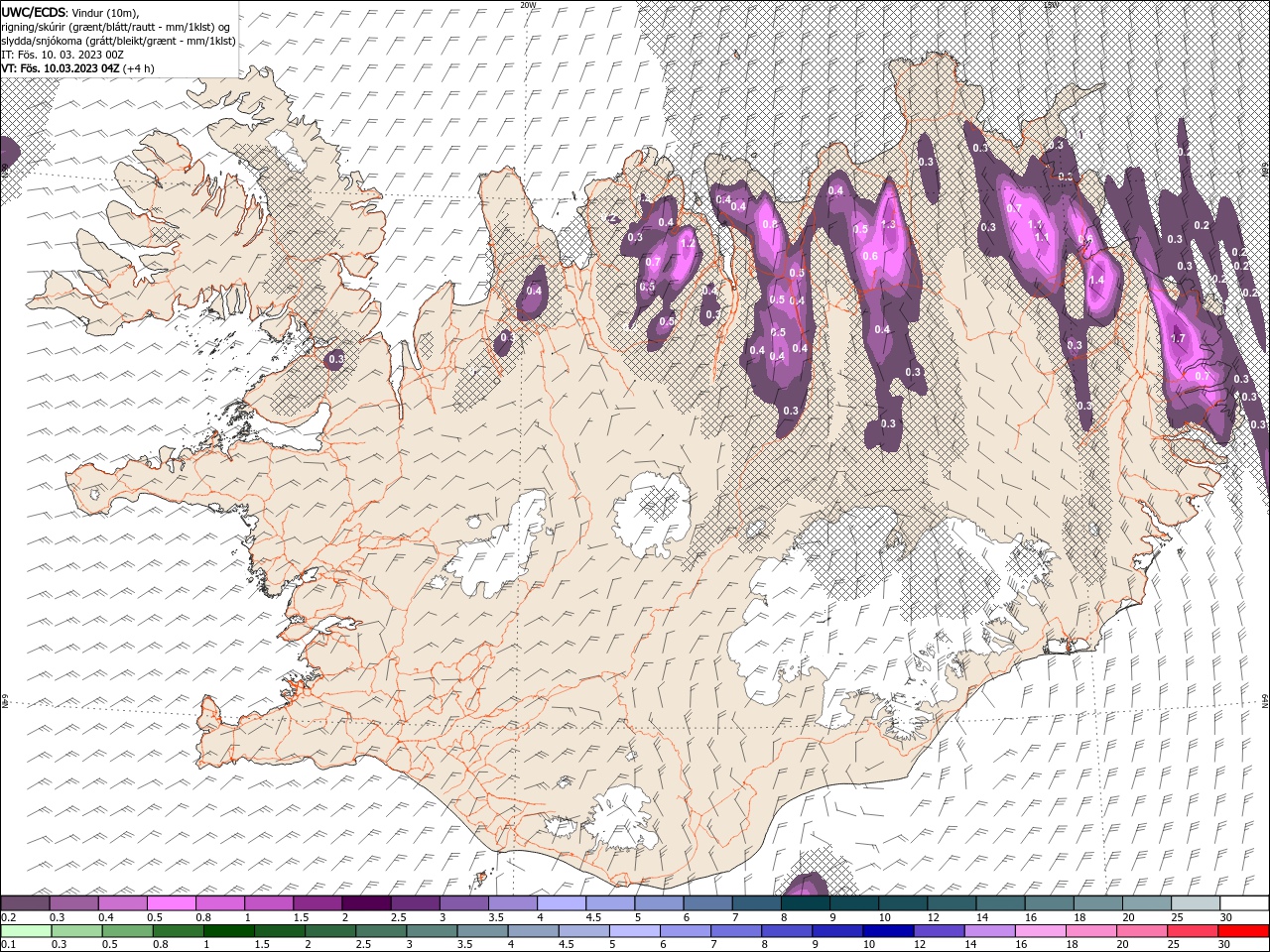Viewport: 1270px width, 952px height.
Task: Click the '1.7' snowfall value on the map
Action: coord(1178,338)
